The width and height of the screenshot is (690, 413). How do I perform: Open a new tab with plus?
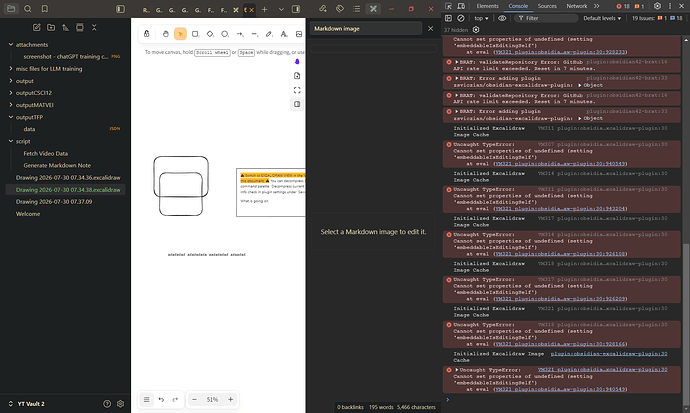coord(264,9)
